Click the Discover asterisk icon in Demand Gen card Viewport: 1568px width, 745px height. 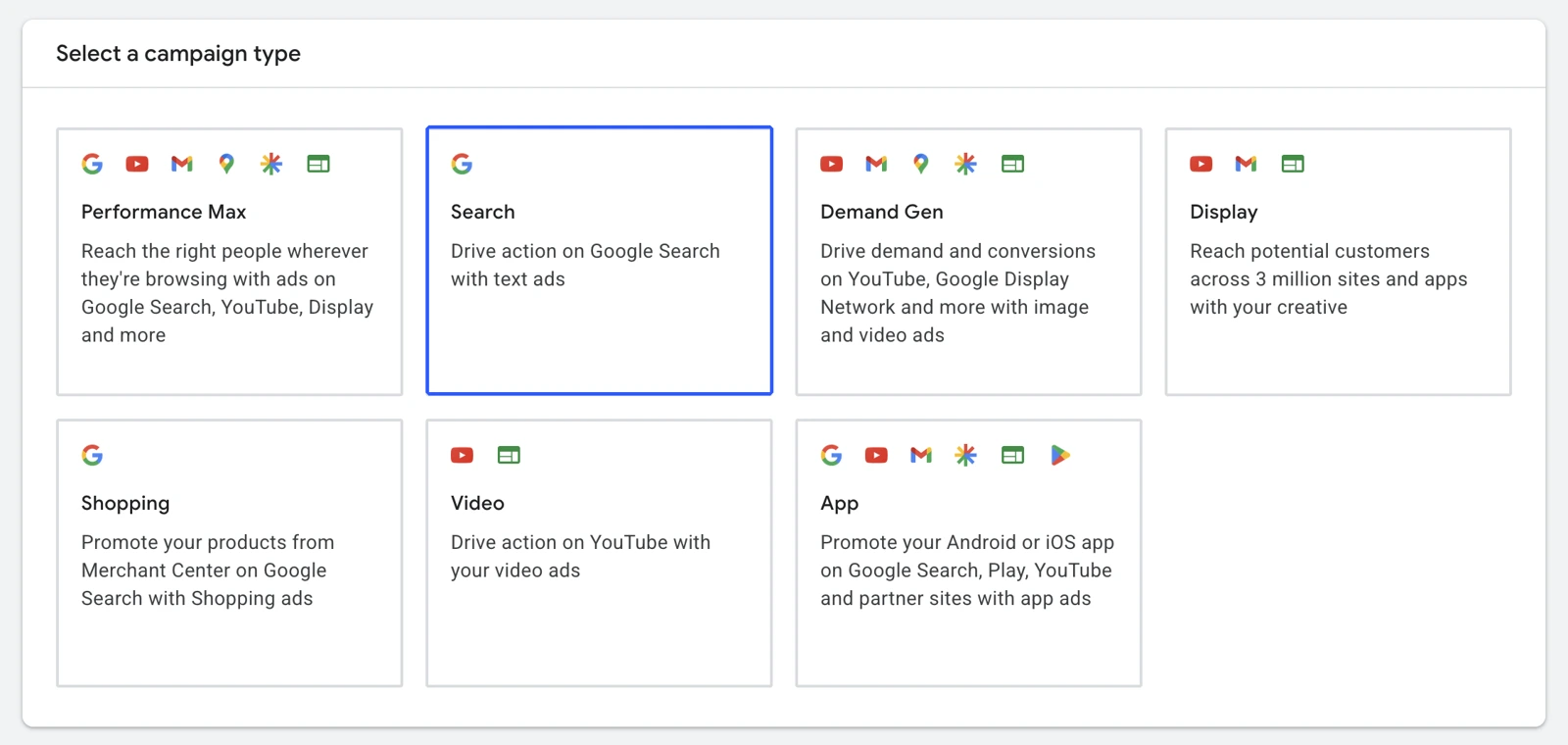pos(966,164)
